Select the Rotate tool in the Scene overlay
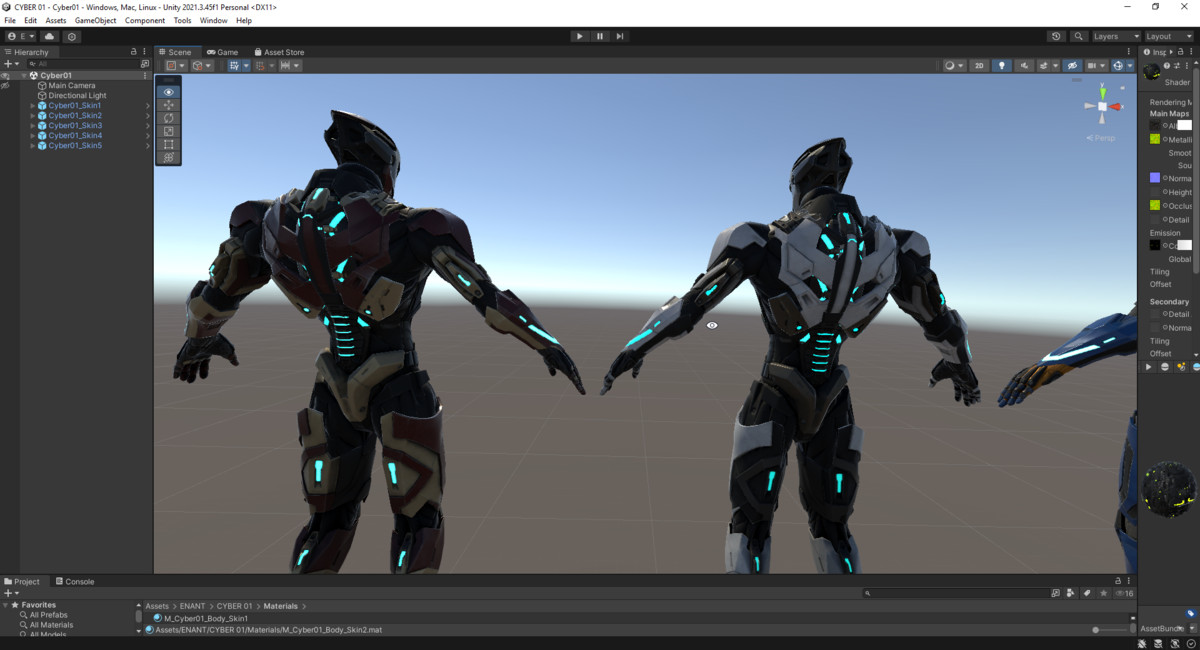This screenshot has width=1200, height=650. pos(168,118)
